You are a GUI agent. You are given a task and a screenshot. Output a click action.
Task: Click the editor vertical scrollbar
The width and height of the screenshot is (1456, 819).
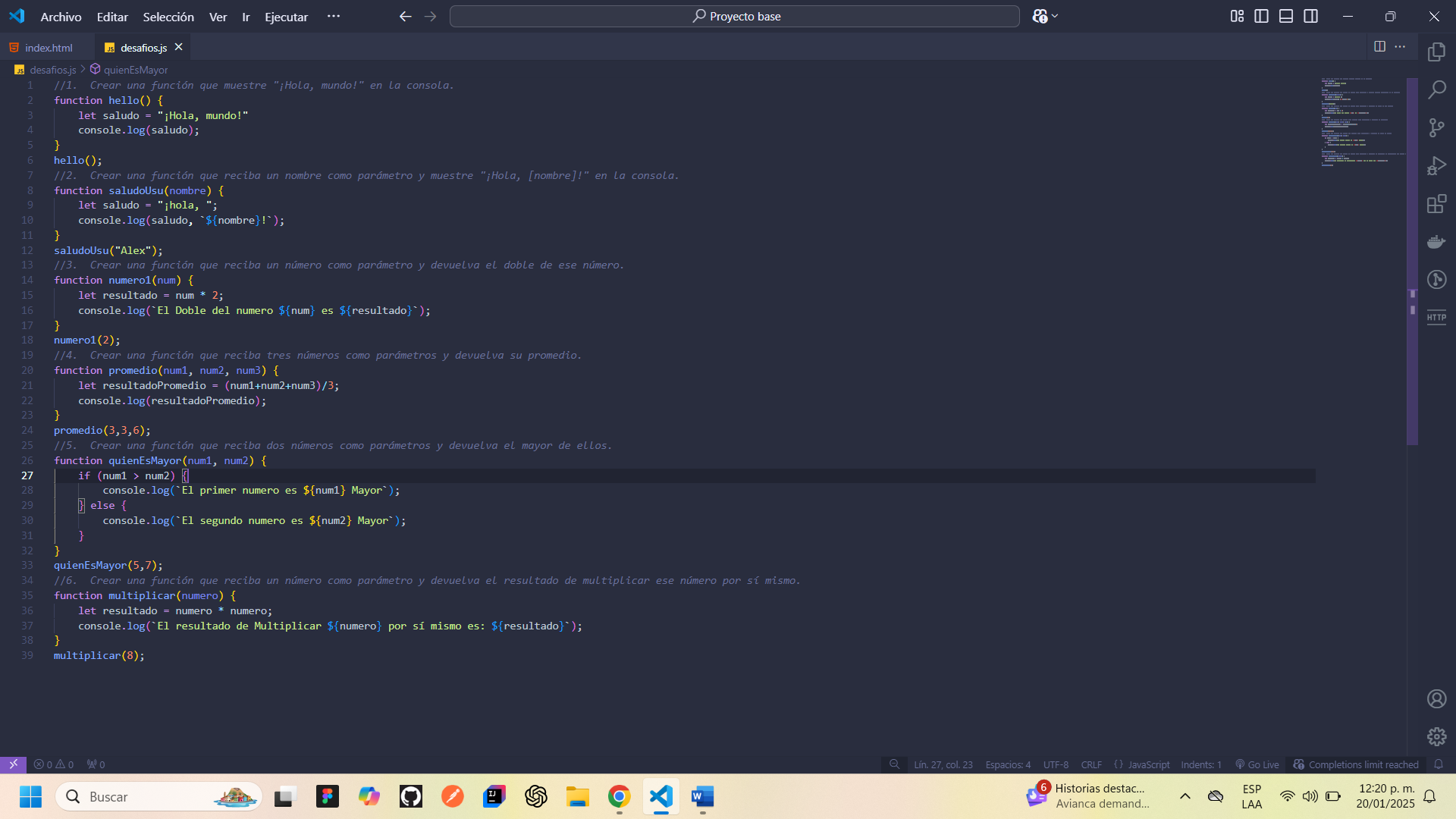coord(1412,262)
